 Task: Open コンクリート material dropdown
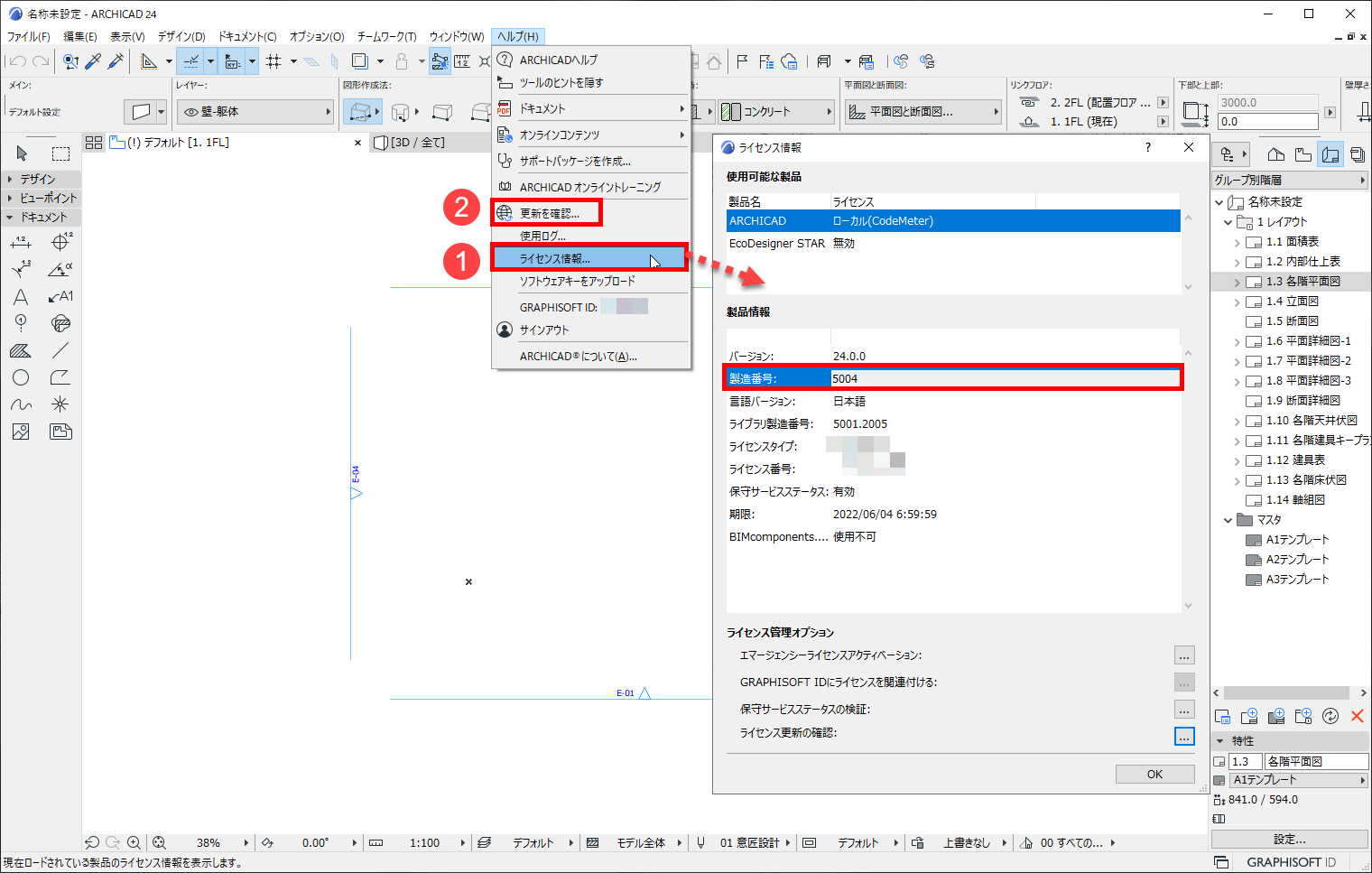point(776,112)
